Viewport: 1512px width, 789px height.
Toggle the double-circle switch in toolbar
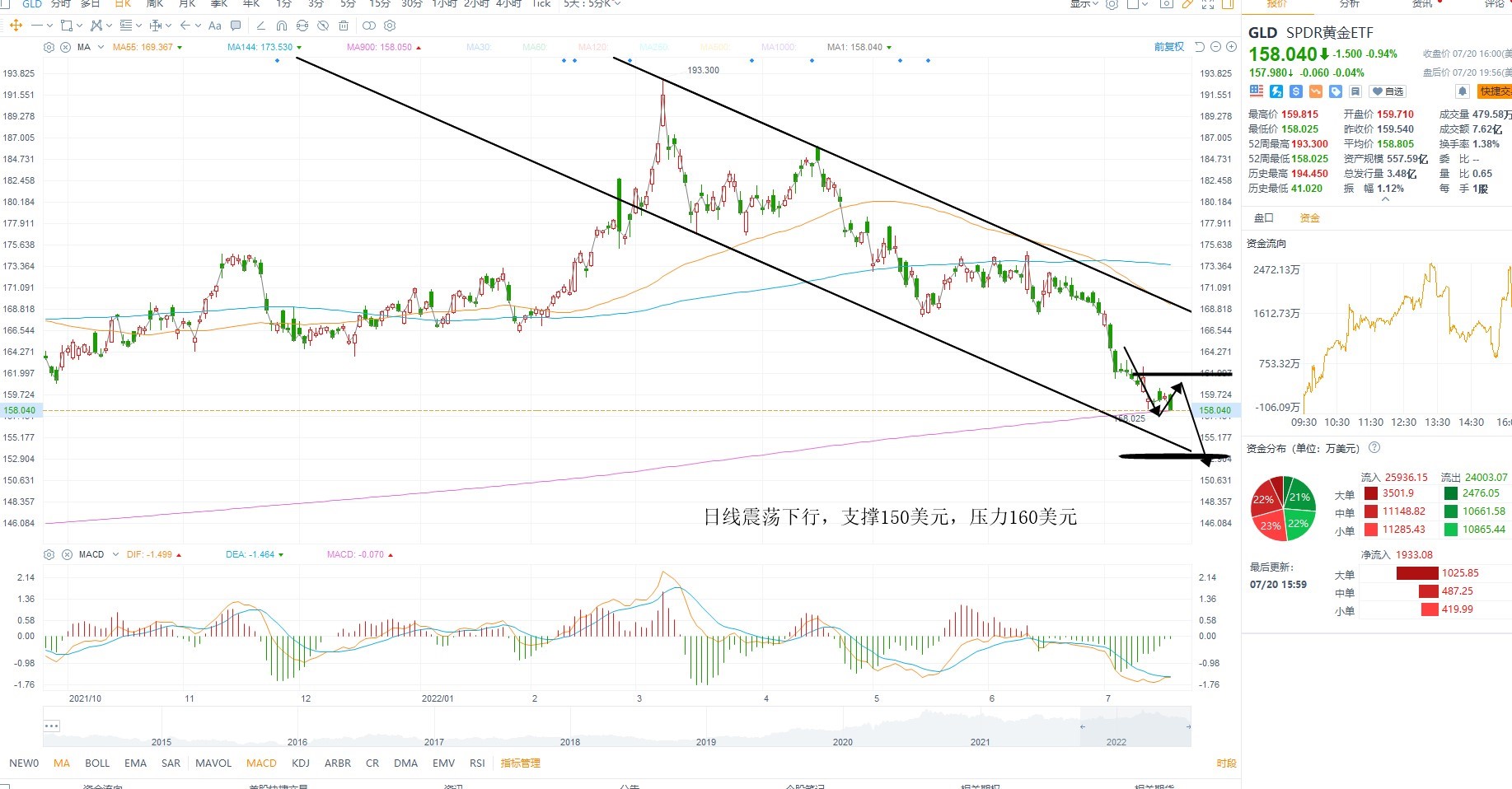368,26
